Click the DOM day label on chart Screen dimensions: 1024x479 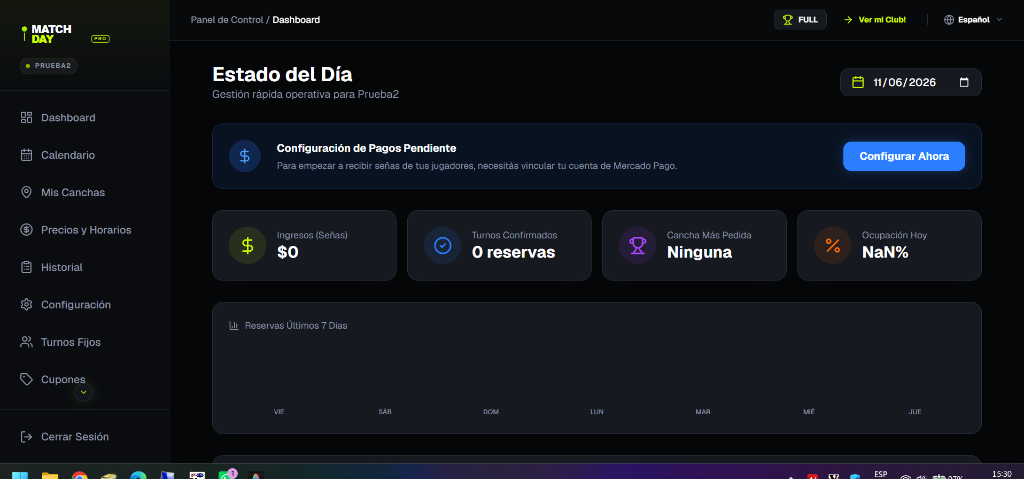point(491,412)
